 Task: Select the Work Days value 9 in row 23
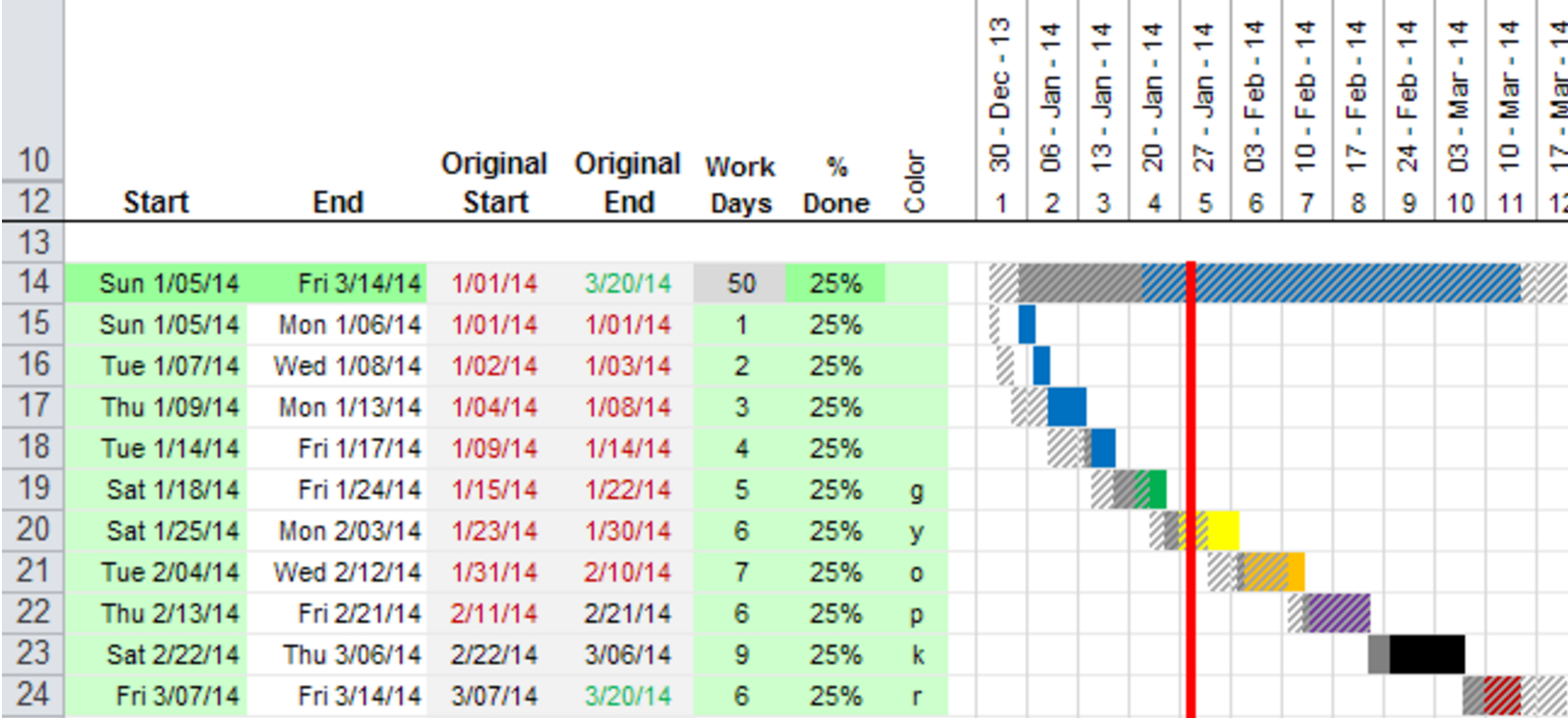(x=740, y=654)
